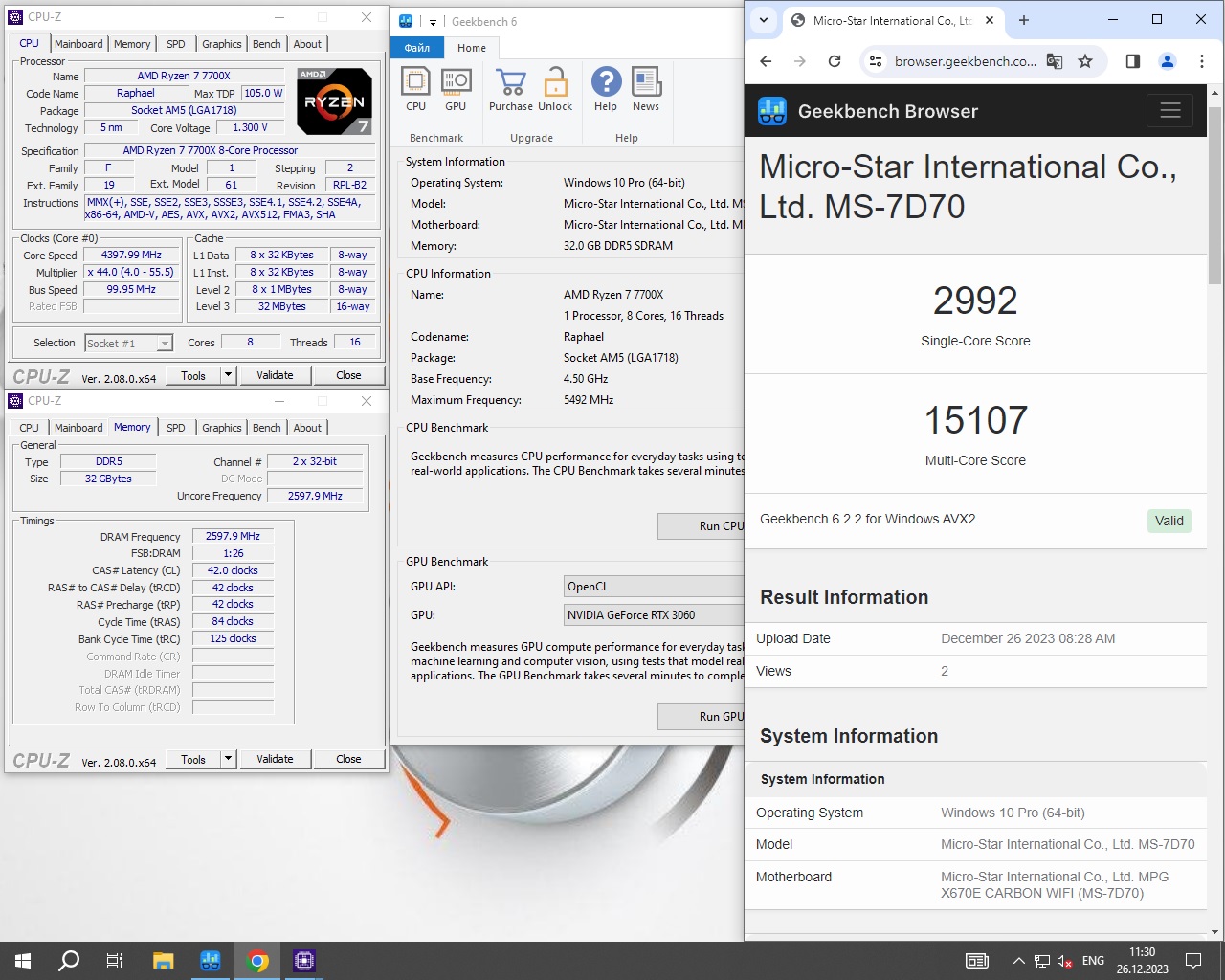Screen dimensions: 1225x980
Task: Reload the Geekbench Browser page
Action: [x=835, y=61]
